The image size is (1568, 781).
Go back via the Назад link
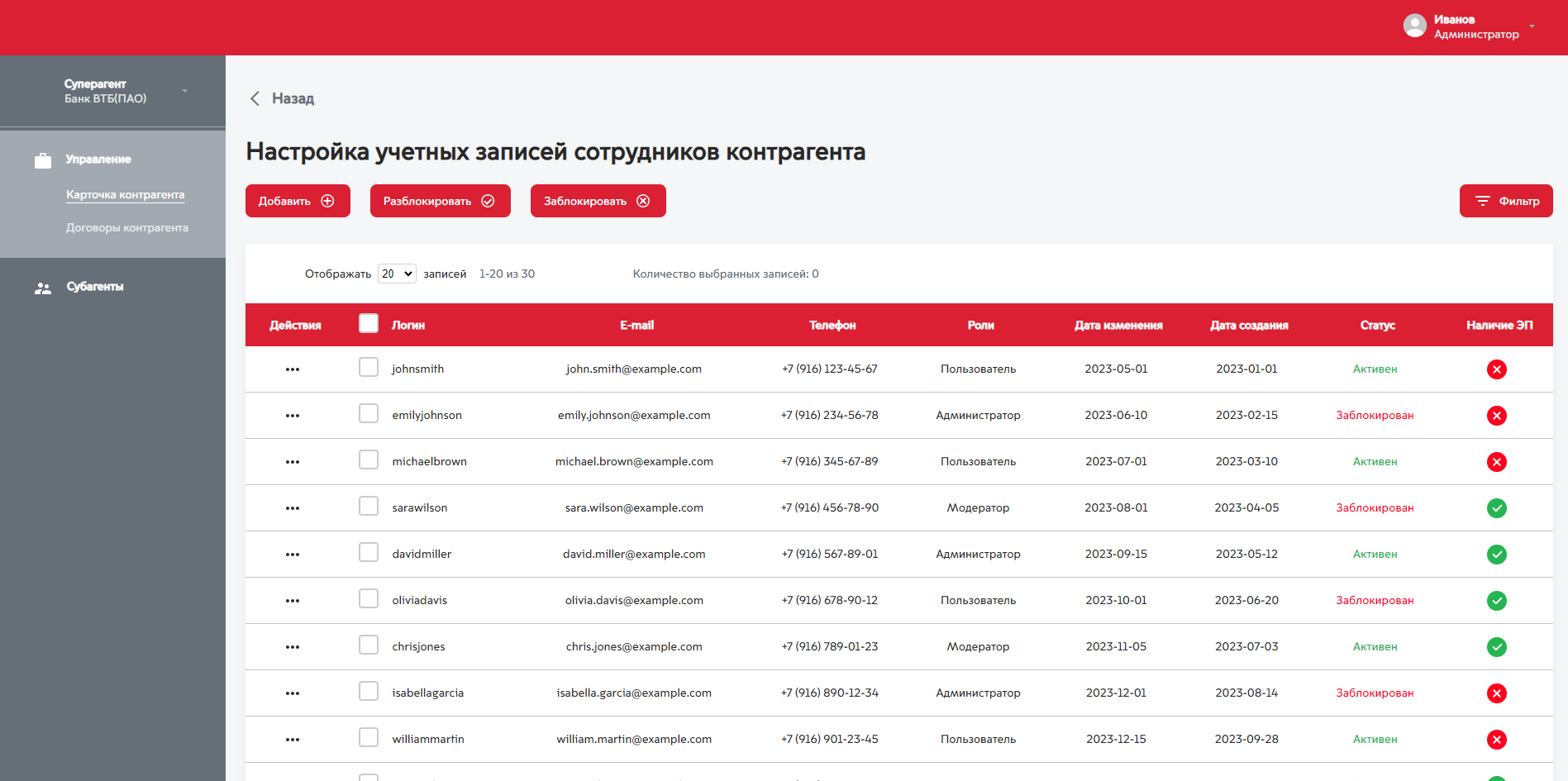tap(293, 98)
